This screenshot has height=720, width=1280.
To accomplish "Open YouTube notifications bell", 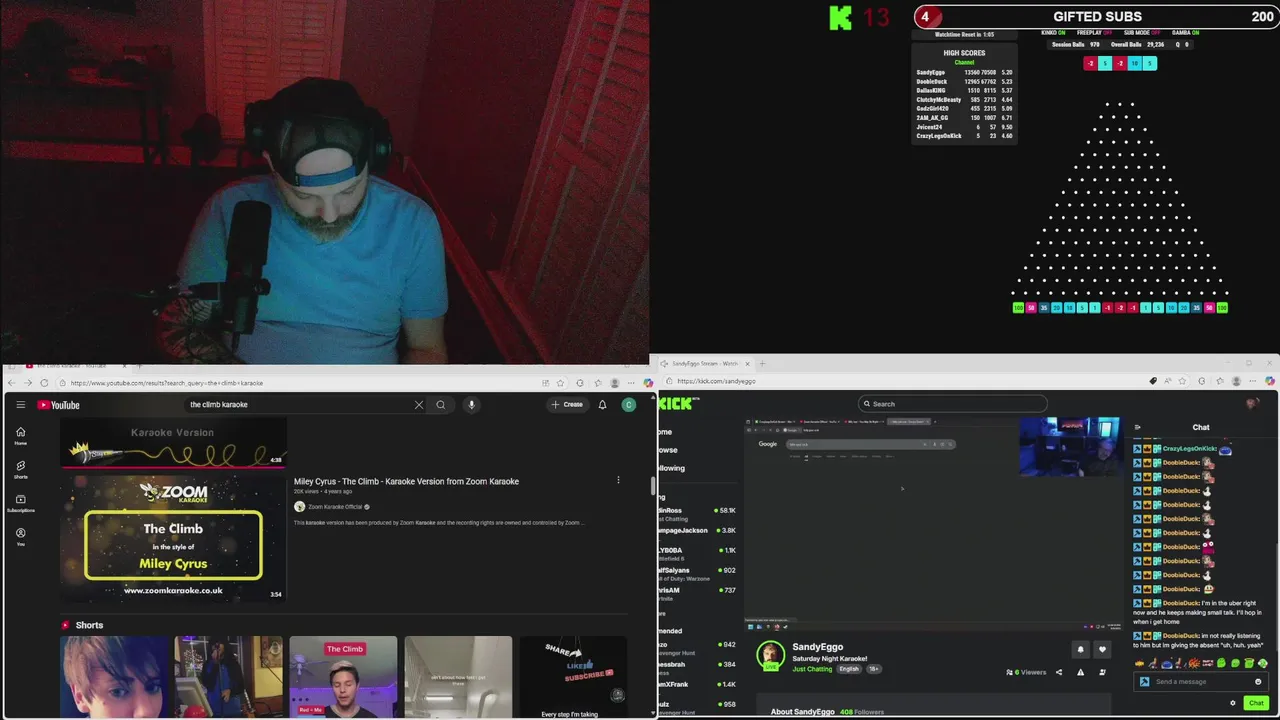I will click(x=602, y=405).
